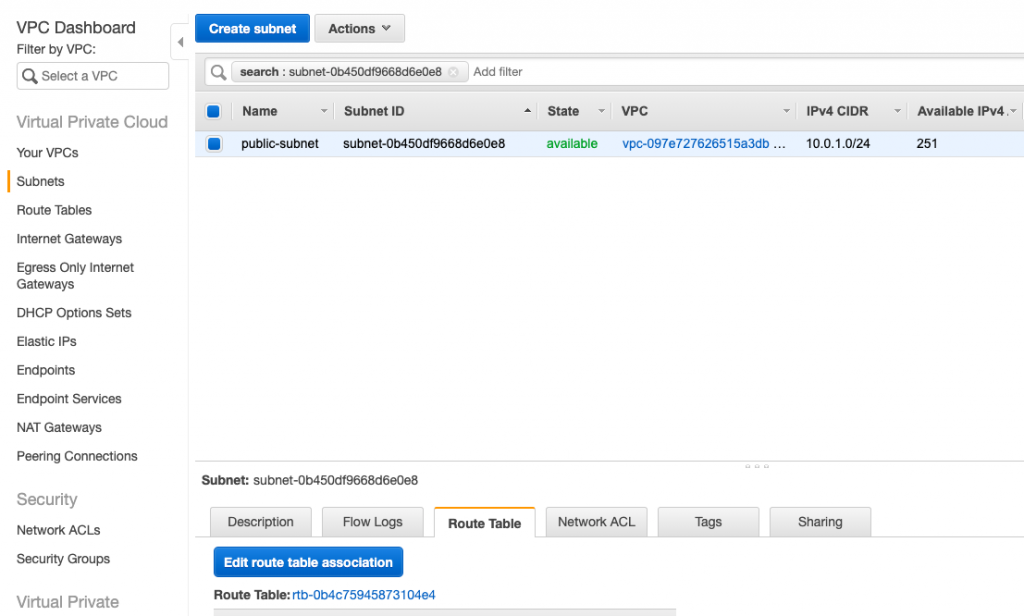Click the State column header label
Screen dimensions: 1024x616
tap(563, 111)
